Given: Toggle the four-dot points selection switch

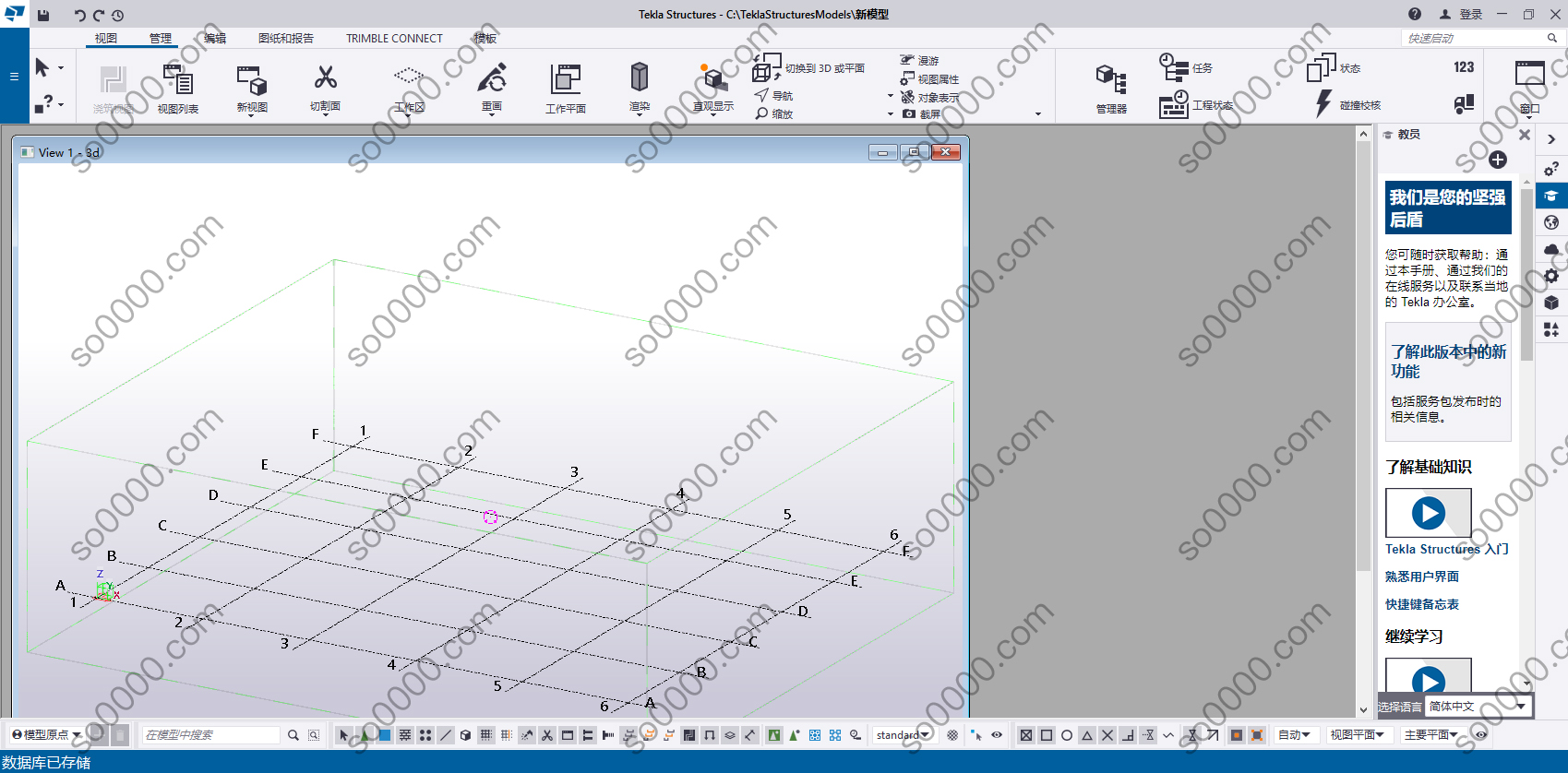Looking at the screenshot, I should tap(425, 735).
